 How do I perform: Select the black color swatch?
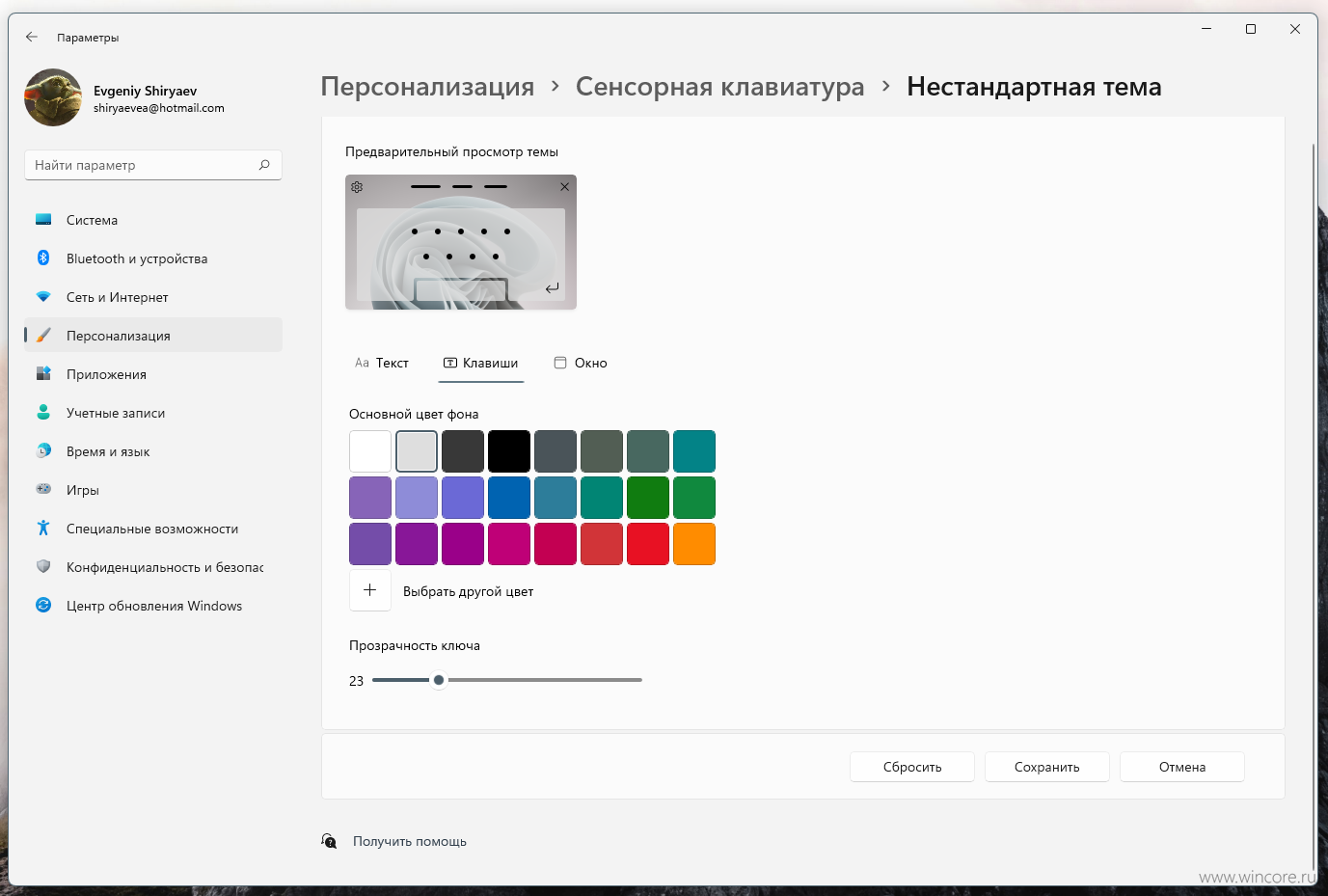509,451
